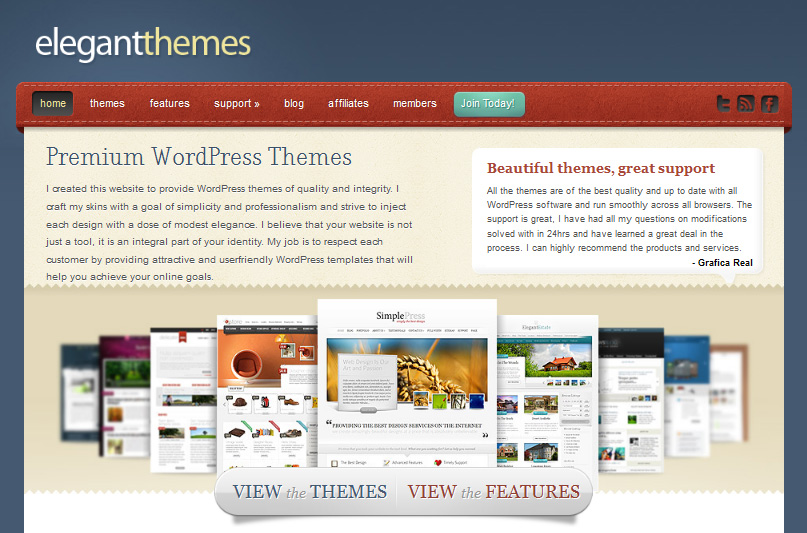The image size is (807, 533).
Task: Select the wood-framed theme preview at far right
Action: [x=729, y=394]
